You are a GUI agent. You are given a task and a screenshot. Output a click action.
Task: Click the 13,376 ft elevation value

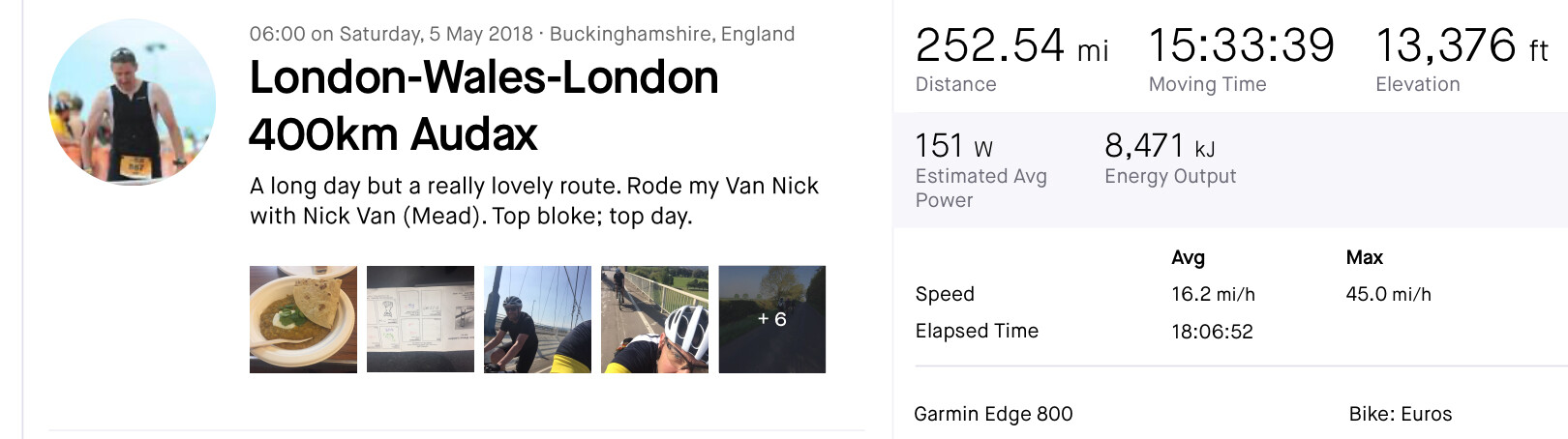(x=1462, y=45)
